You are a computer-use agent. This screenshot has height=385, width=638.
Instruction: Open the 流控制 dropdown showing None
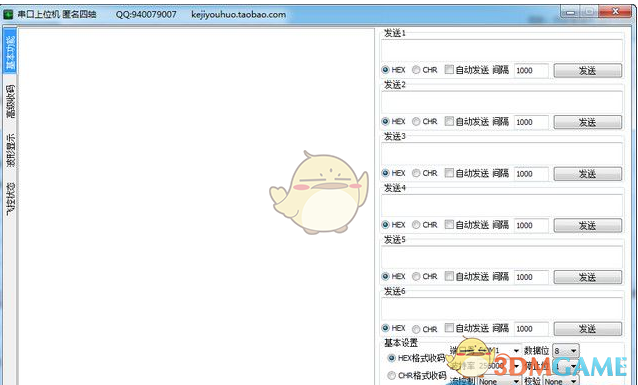(499, 381)
